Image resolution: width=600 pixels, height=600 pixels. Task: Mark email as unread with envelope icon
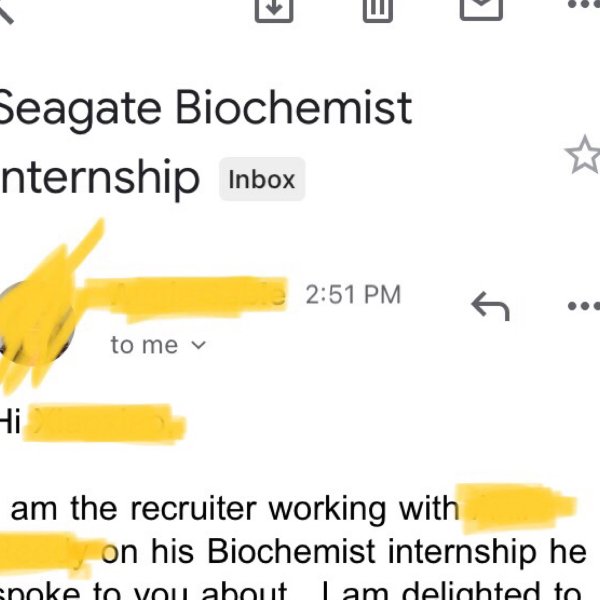[481, 8]
